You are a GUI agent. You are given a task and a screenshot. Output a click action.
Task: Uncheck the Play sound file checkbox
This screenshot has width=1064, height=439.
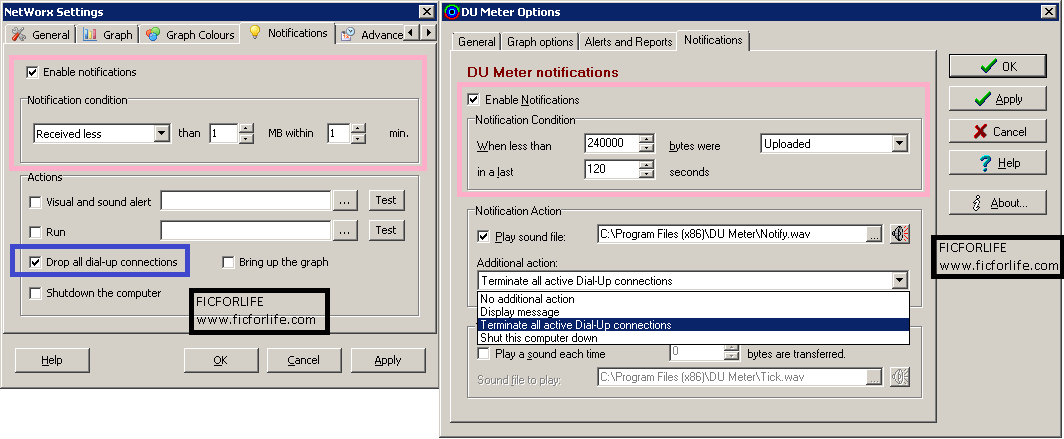click(x=484, y=237)
